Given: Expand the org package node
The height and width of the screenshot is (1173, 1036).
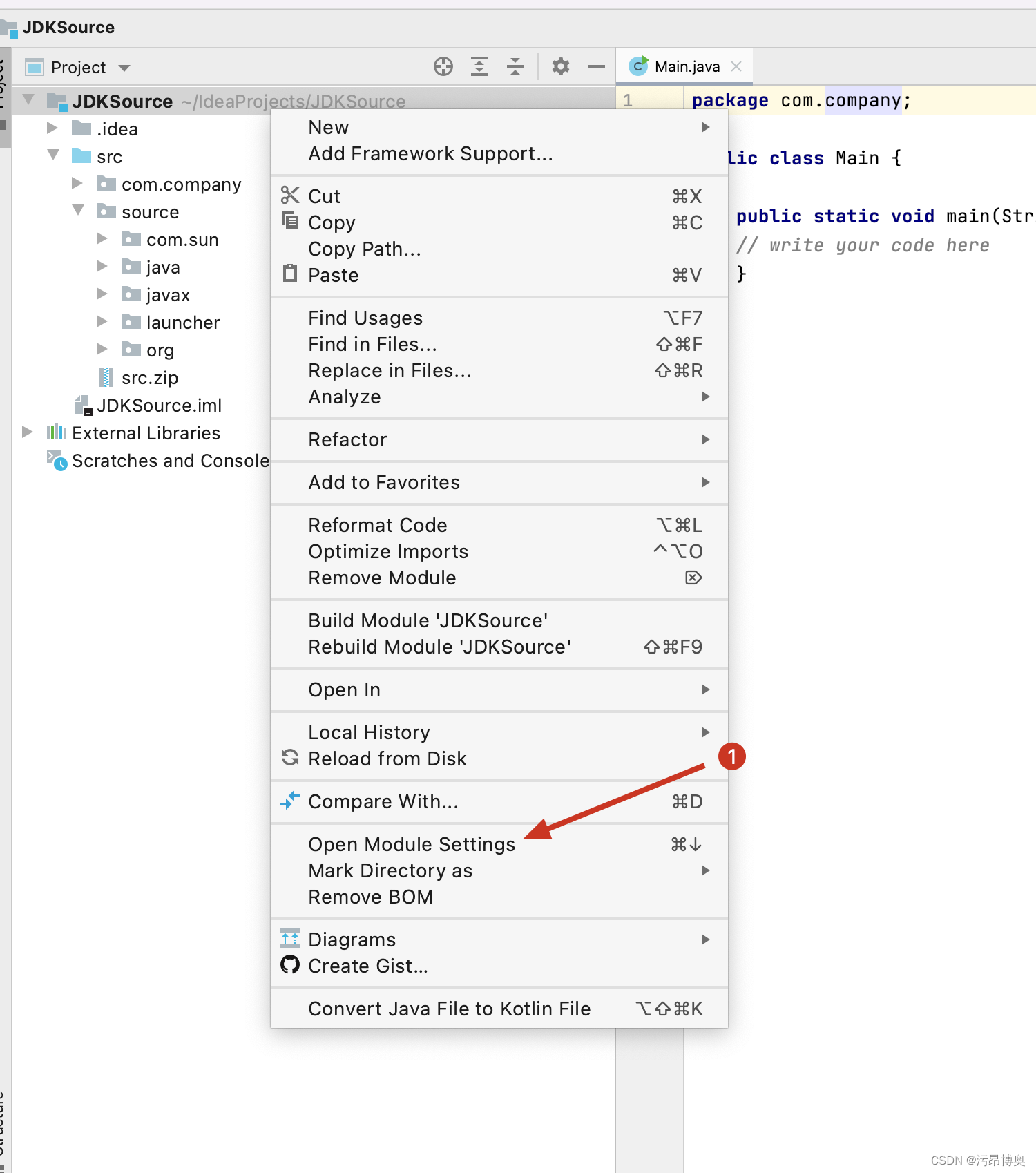Looking at the screenshot, I should tap(102, 349).
